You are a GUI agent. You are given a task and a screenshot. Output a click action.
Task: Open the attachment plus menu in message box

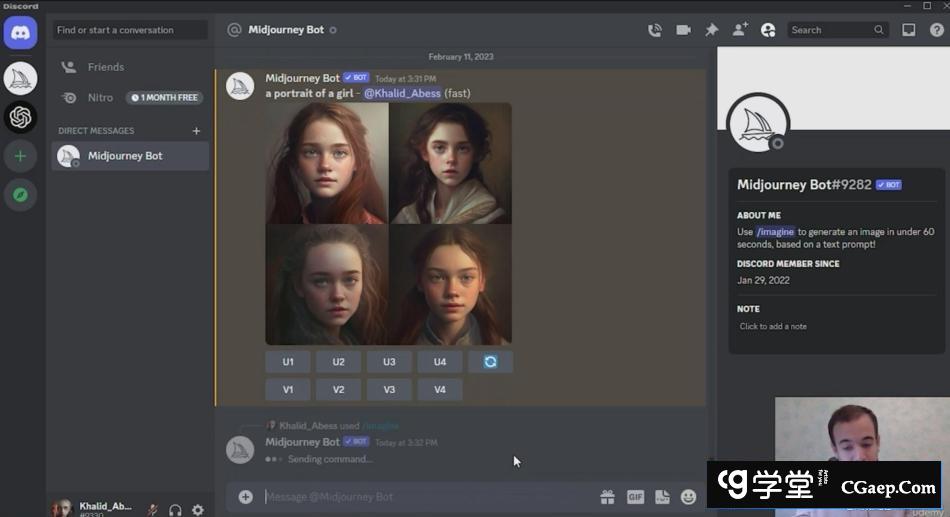(245, 496)
